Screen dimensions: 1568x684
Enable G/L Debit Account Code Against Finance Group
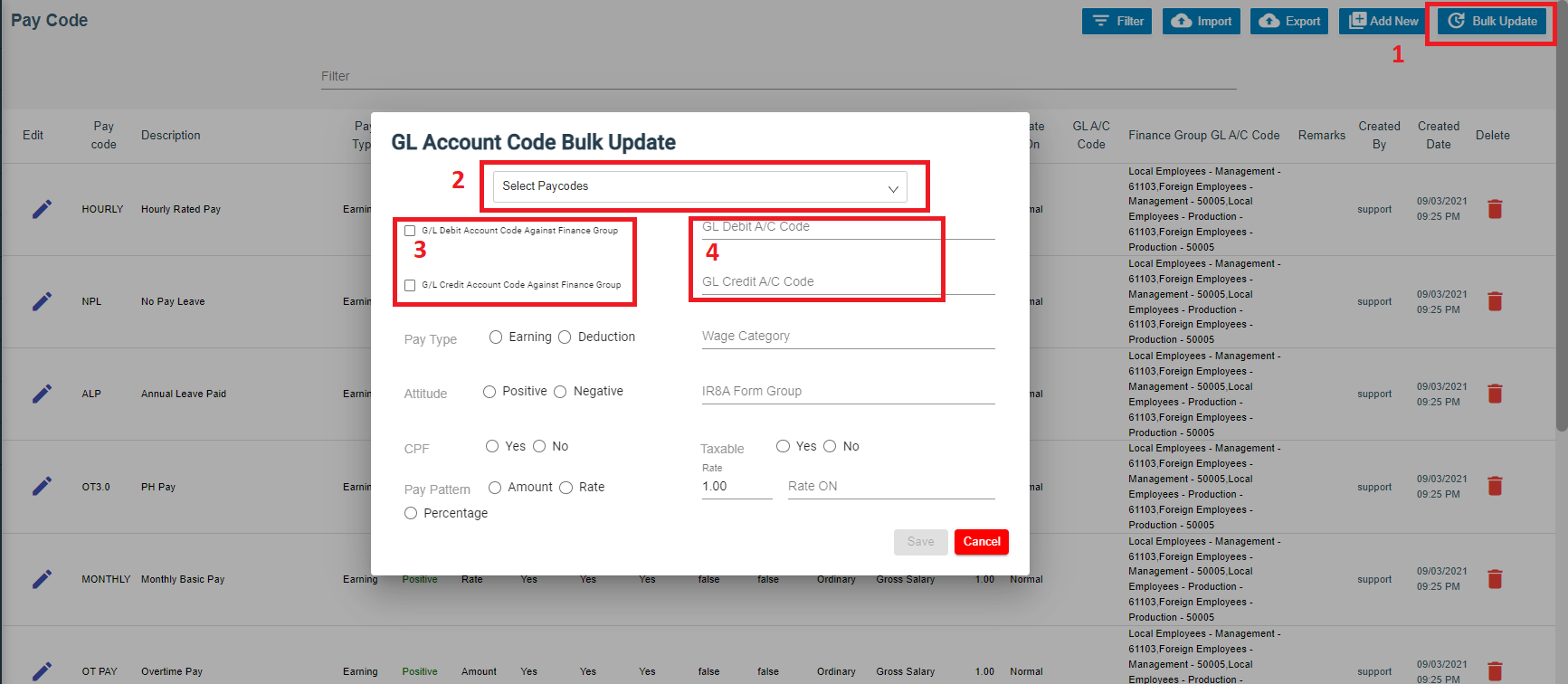410,231
